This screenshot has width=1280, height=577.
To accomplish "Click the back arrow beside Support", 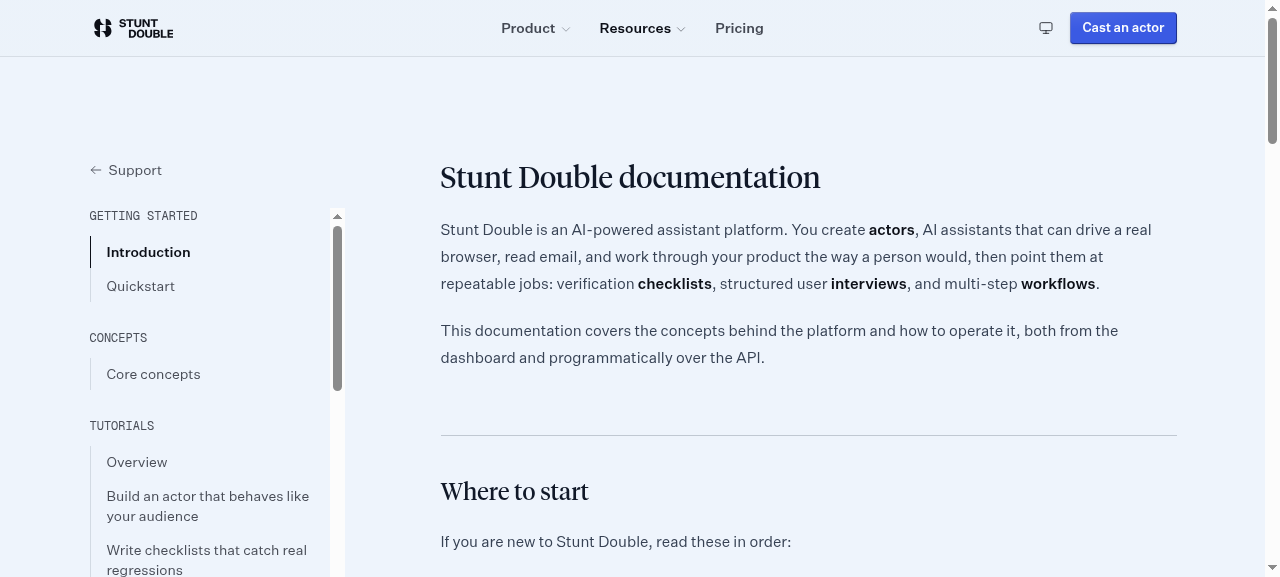I will point(96,170).
